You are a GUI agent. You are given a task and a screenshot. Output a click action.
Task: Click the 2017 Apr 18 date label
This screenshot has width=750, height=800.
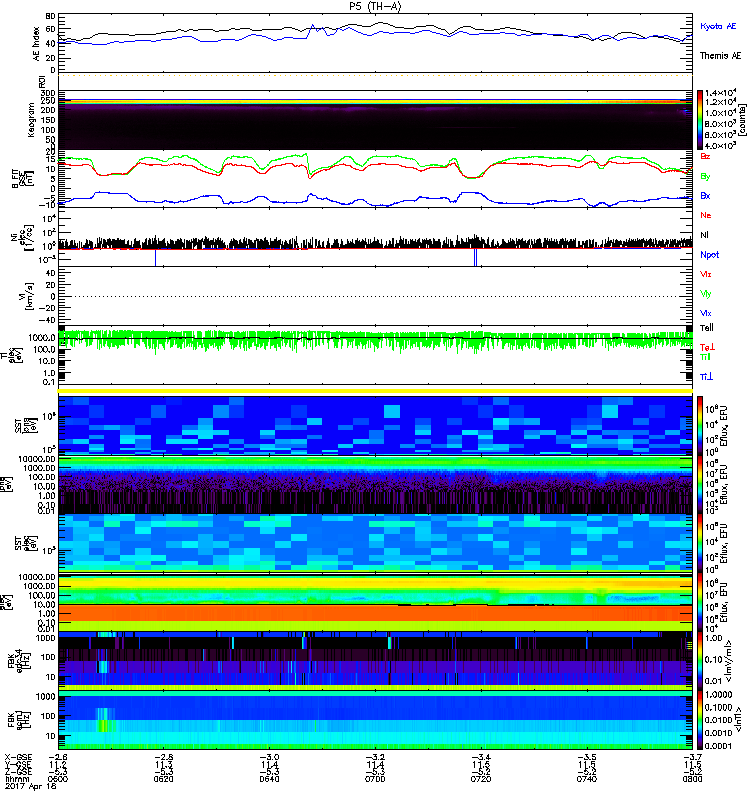coord(31,786)
